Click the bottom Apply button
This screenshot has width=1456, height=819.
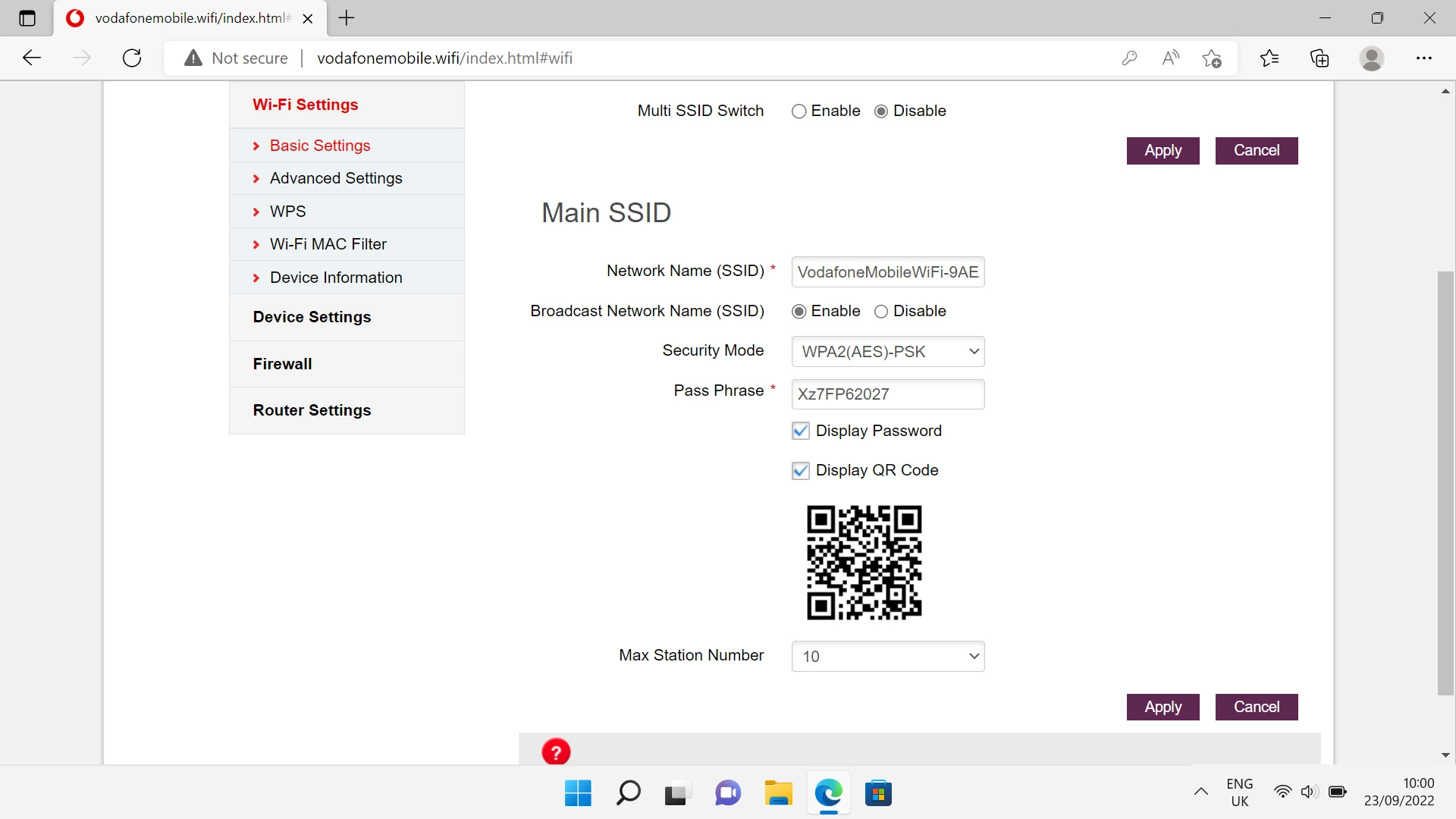[x=1163, y=707]
